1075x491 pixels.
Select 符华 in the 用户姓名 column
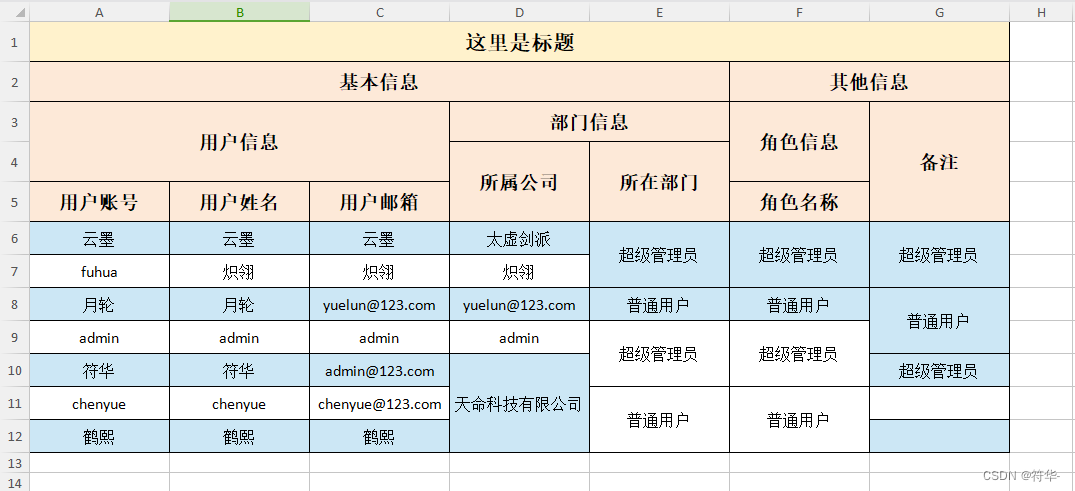pyautogui.click(x=239, y=370)
